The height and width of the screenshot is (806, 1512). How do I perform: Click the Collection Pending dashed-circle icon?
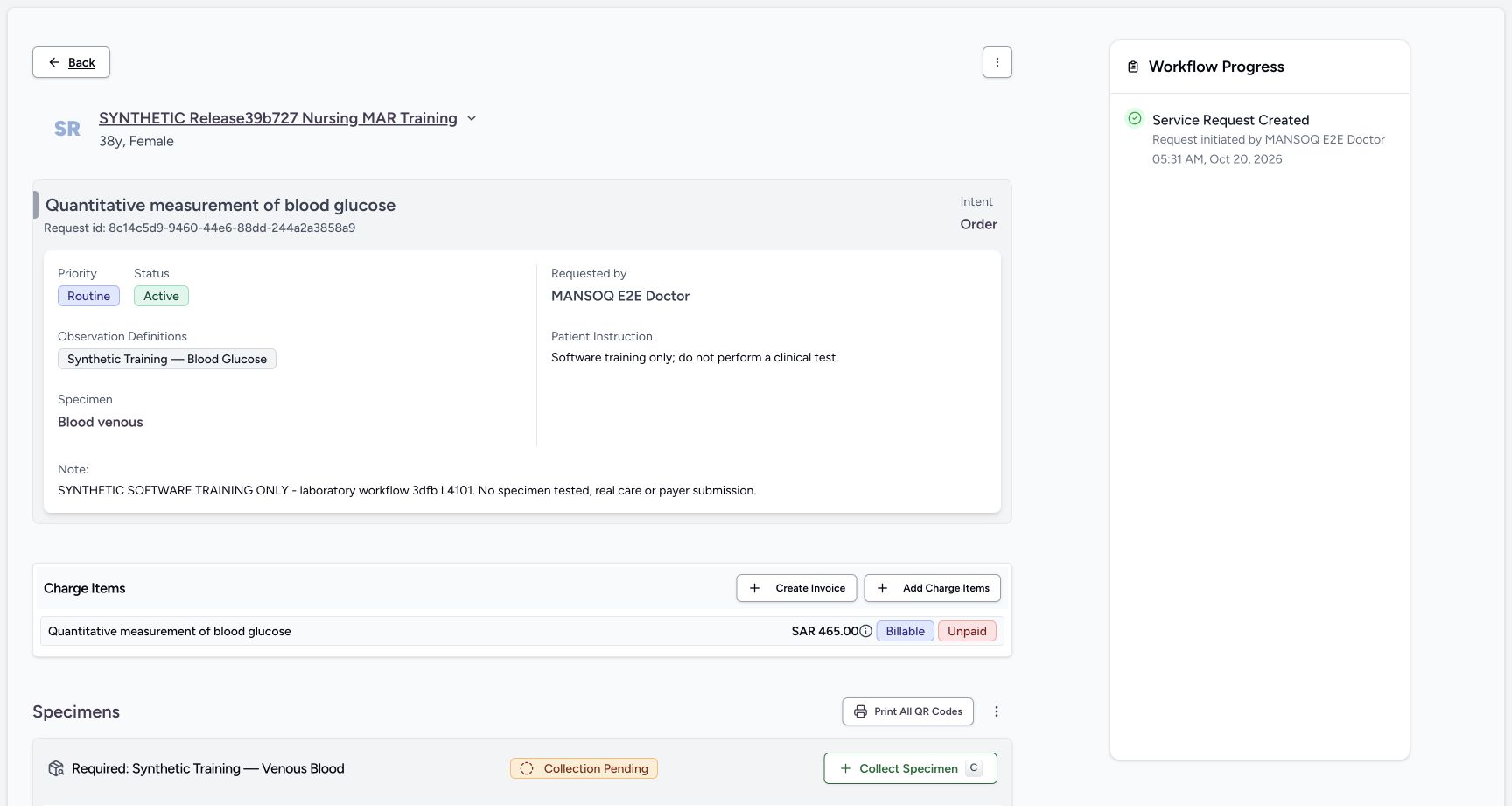pyautogui.click(x=527, y=768)
